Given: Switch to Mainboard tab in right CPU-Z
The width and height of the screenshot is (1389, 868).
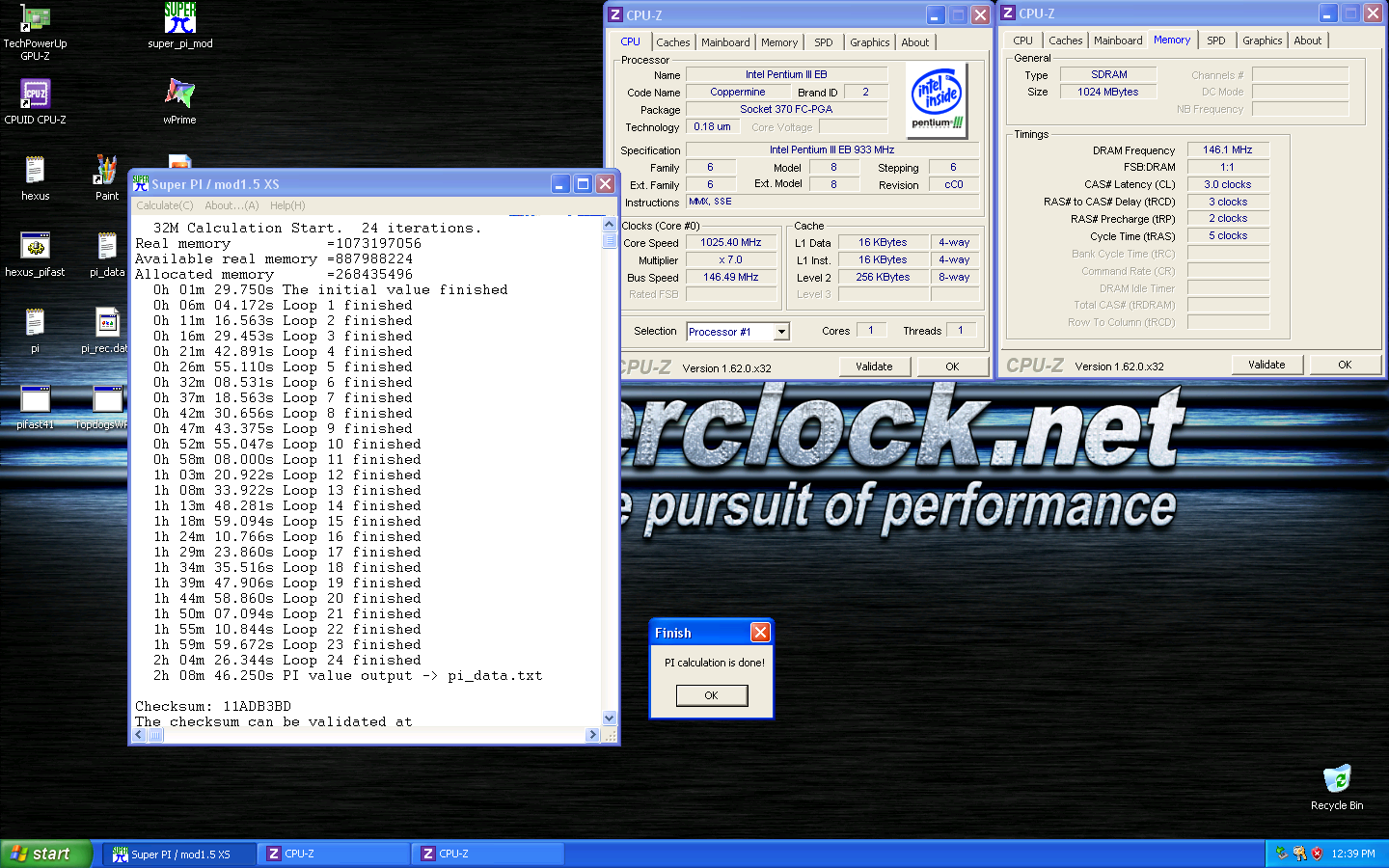Looking at the screenshot, I should click(1118, 41).
